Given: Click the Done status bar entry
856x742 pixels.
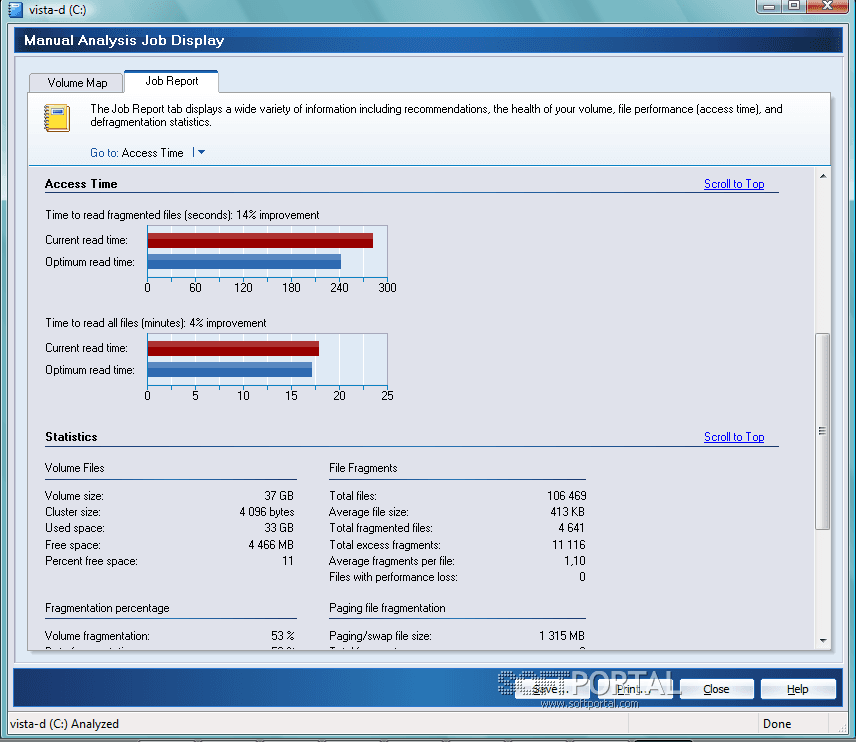Looking at the screenshot, I should [x=777, y=724].
